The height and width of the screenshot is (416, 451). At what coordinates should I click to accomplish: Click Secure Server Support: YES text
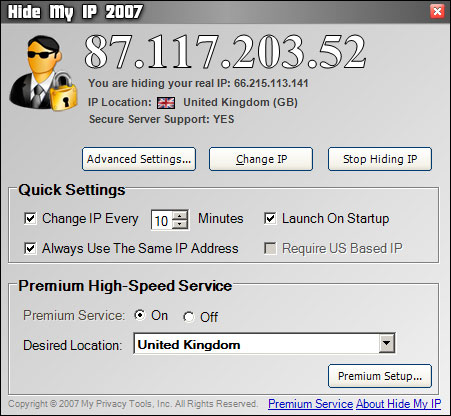click(x=162, y=119)
